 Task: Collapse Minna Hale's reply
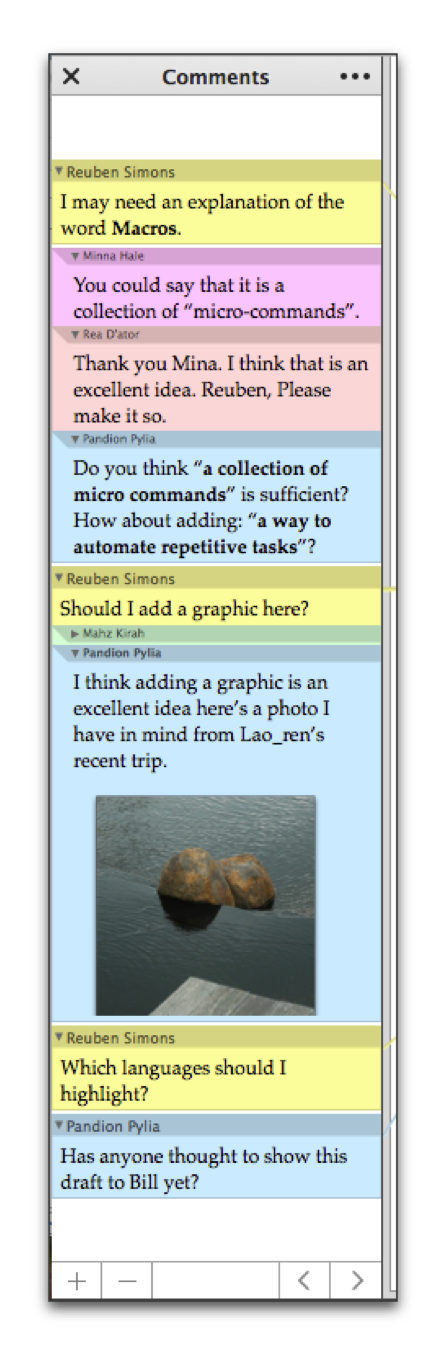click(x=76, y=256)
